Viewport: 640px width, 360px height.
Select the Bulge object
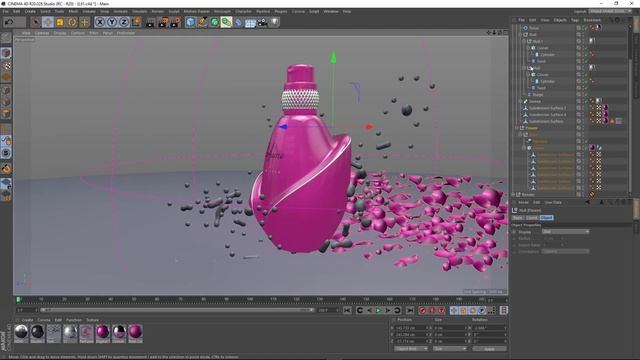[538, 95]
